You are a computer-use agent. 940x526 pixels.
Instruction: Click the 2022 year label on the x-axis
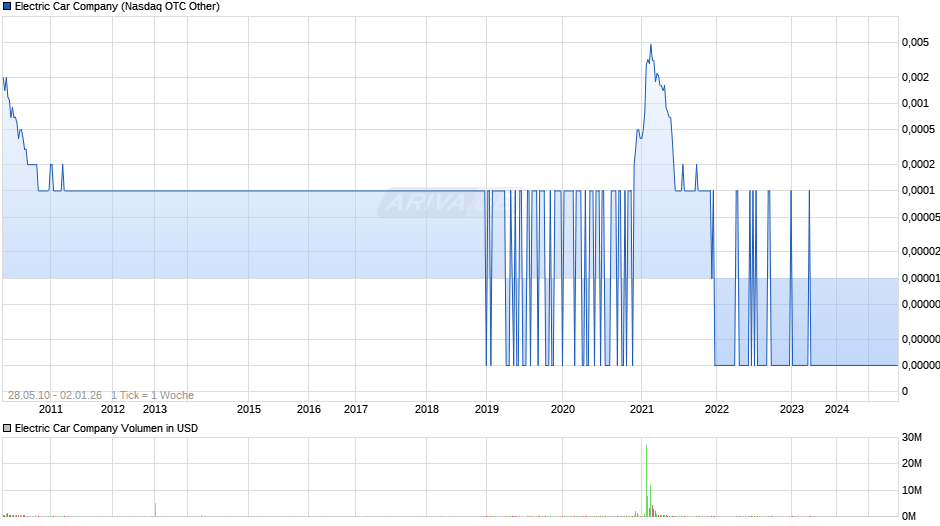click(x=716, y=409)
